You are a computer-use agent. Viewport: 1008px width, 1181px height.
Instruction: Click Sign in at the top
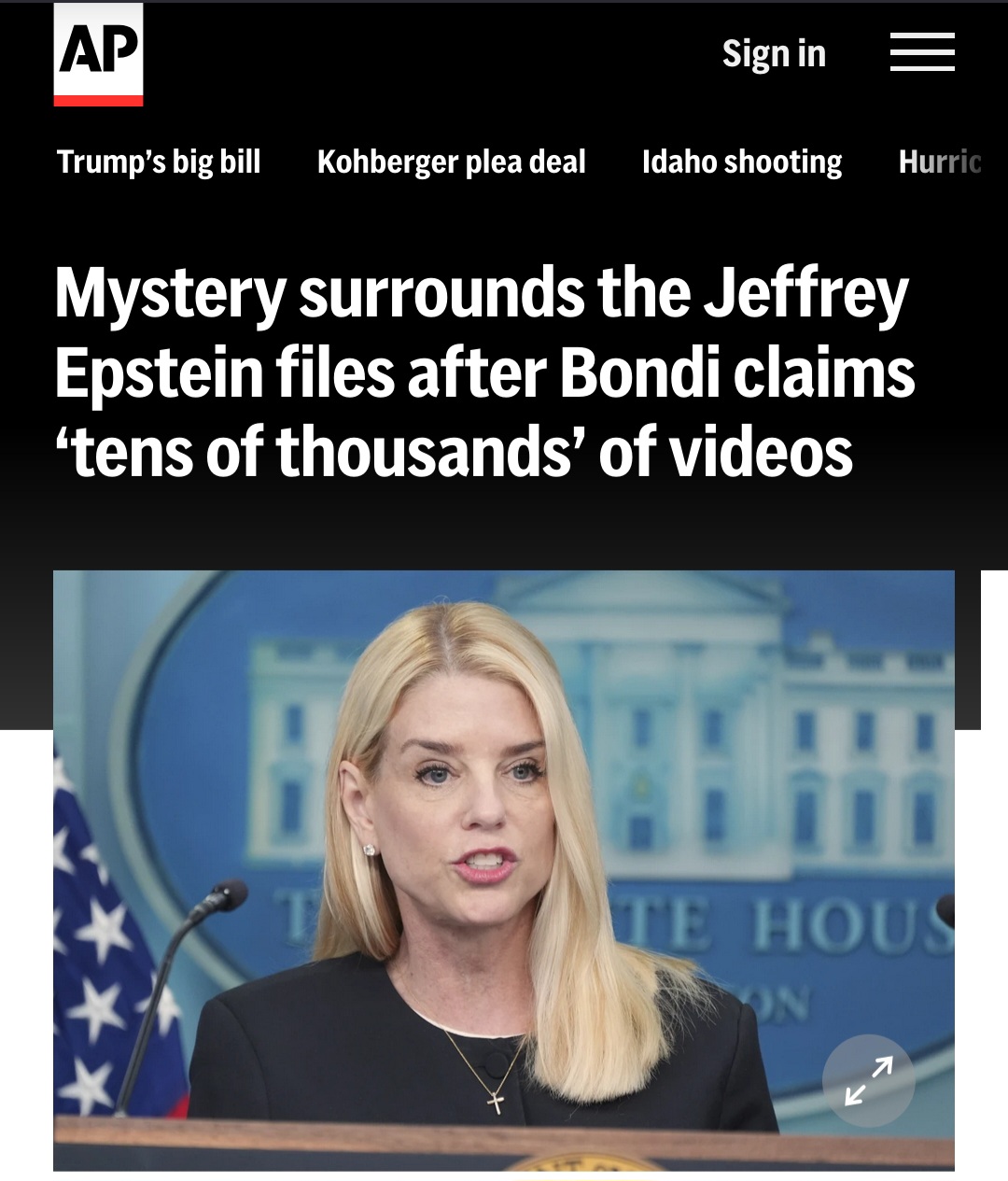point(774,53)
